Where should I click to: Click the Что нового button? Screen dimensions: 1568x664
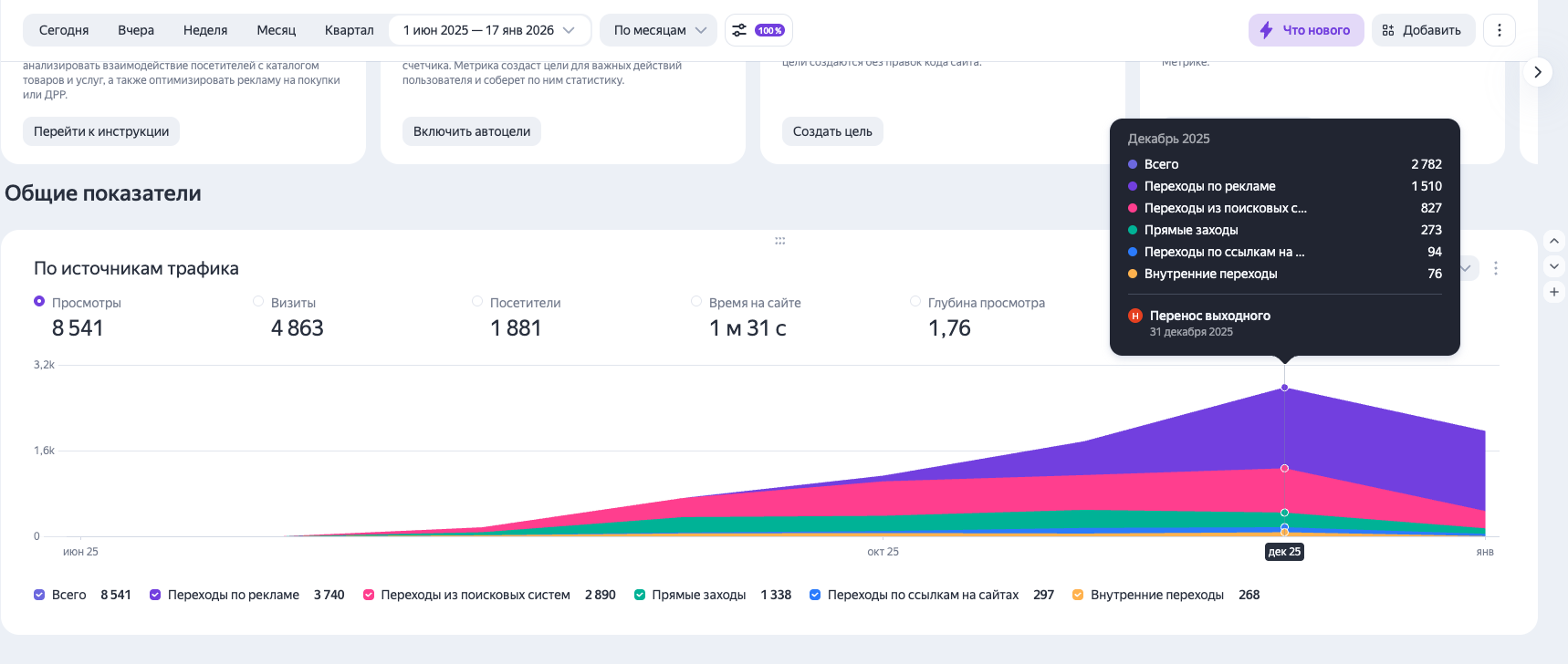[1305, 30]
